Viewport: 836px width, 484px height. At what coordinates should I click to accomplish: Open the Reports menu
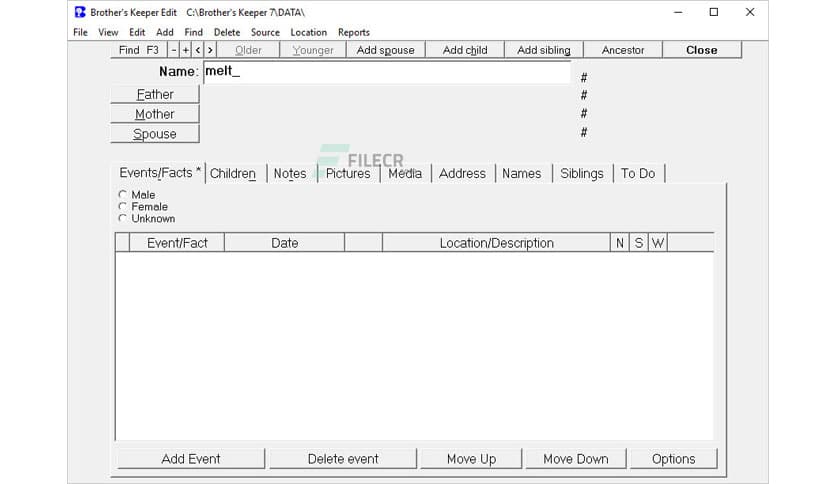[354, 32]
